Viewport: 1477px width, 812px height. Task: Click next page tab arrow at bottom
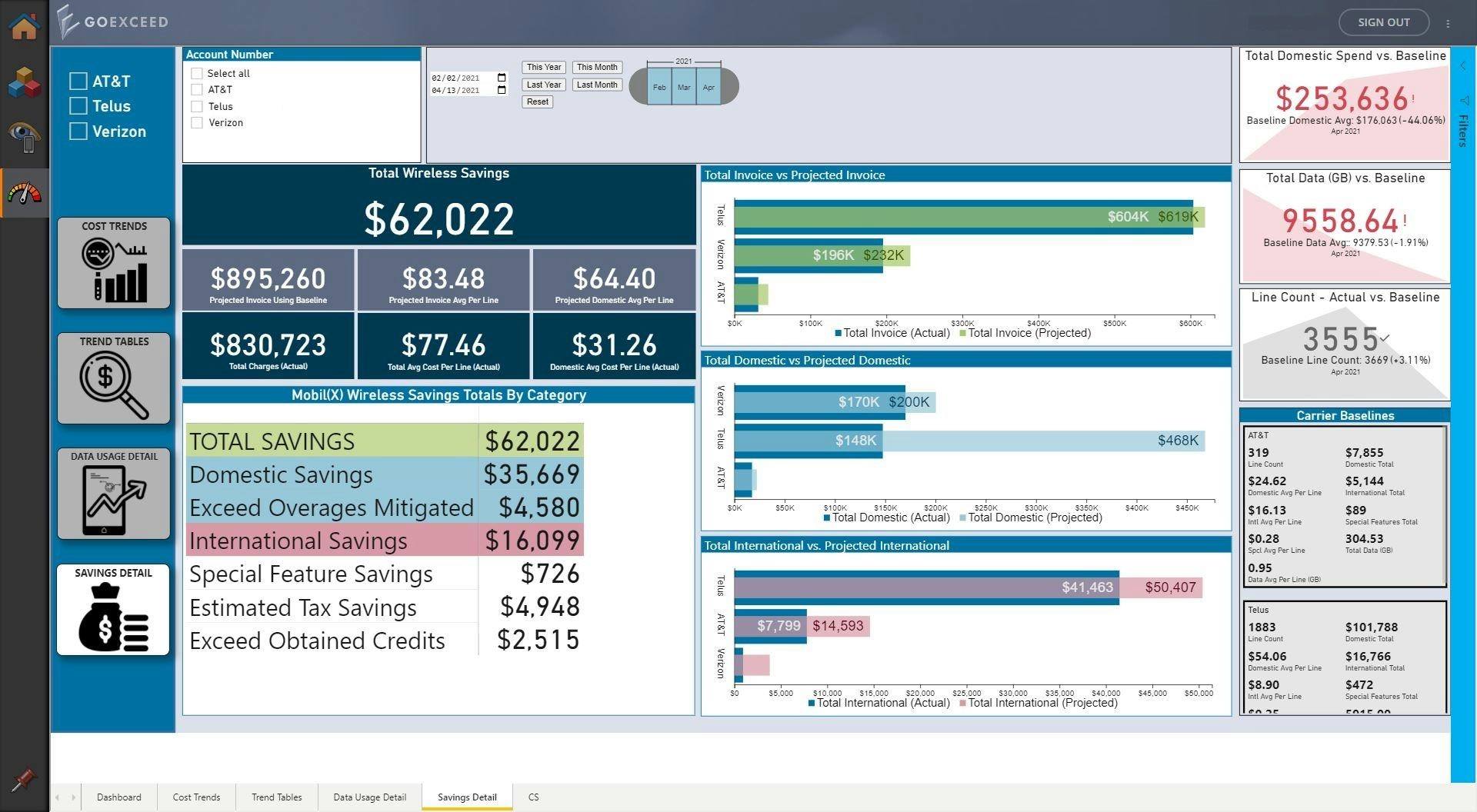(x=73, y=797)
